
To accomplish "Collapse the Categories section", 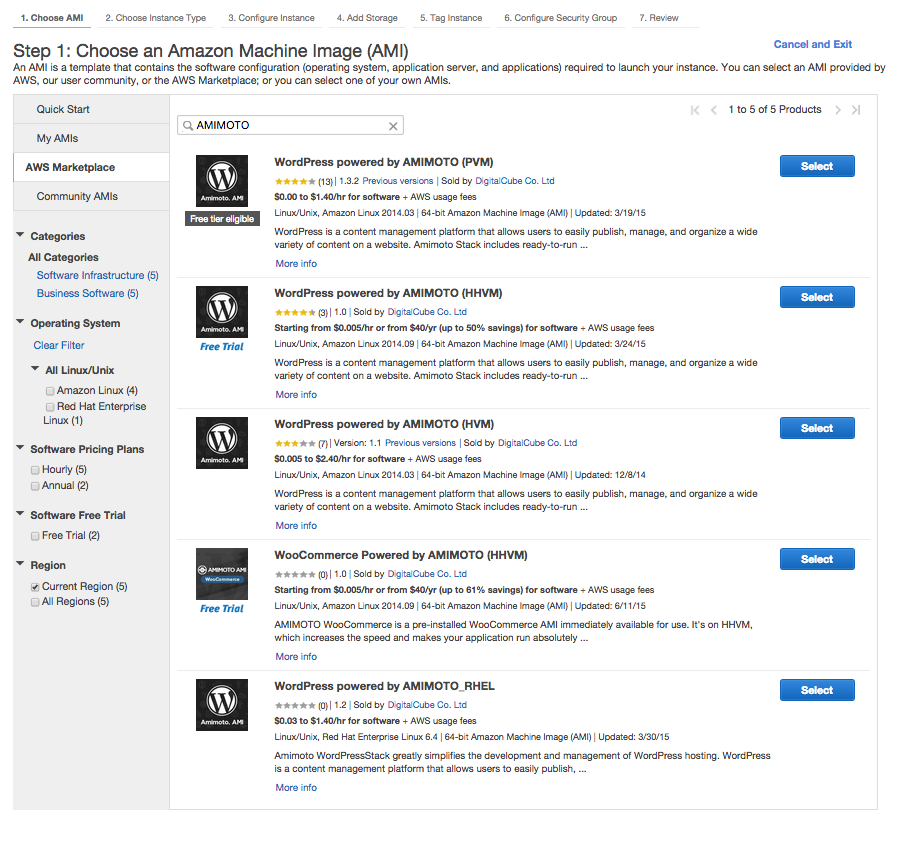I will 20,235.
